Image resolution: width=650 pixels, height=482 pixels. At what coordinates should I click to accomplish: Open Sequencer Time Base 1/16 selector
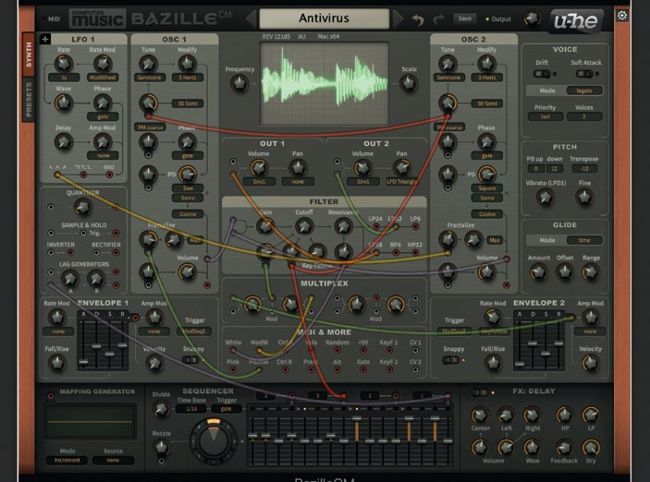click(191, 409)
